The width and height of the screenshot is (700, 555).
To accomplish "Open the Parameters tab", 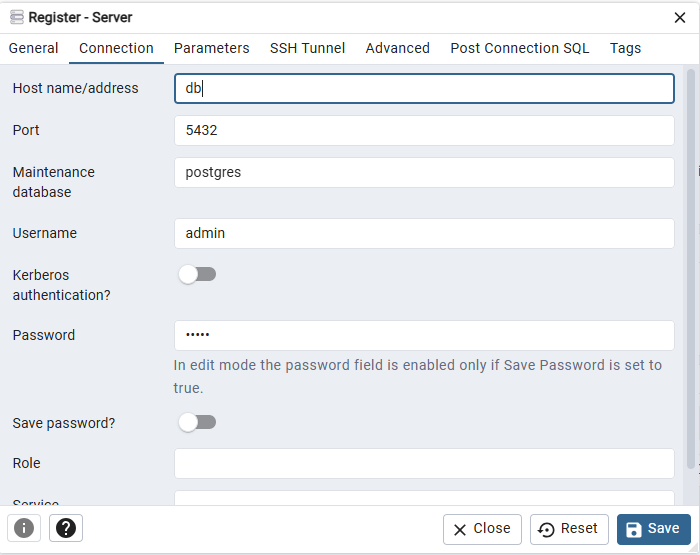I will click(211, 48).
